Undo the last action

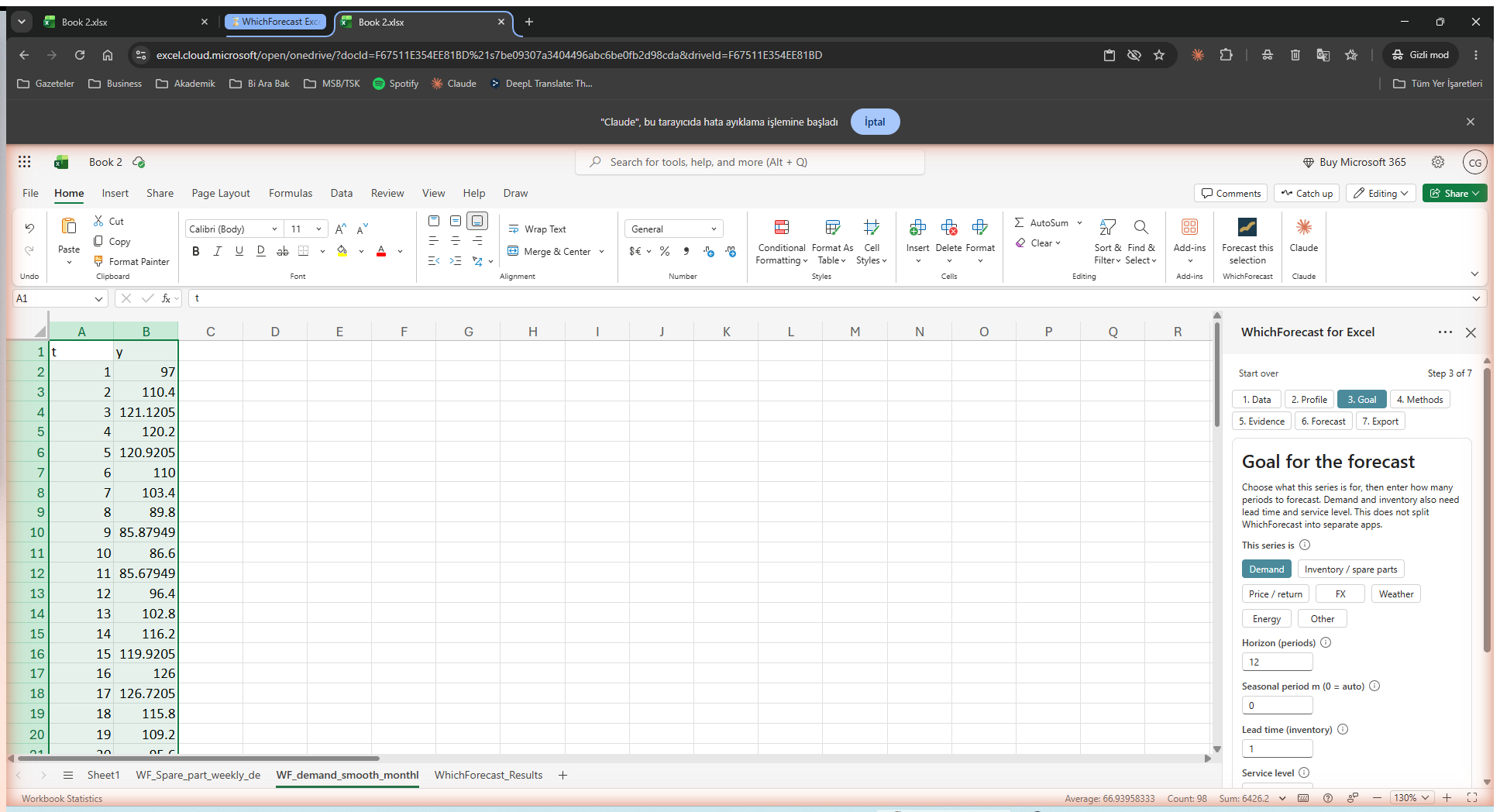29,228
